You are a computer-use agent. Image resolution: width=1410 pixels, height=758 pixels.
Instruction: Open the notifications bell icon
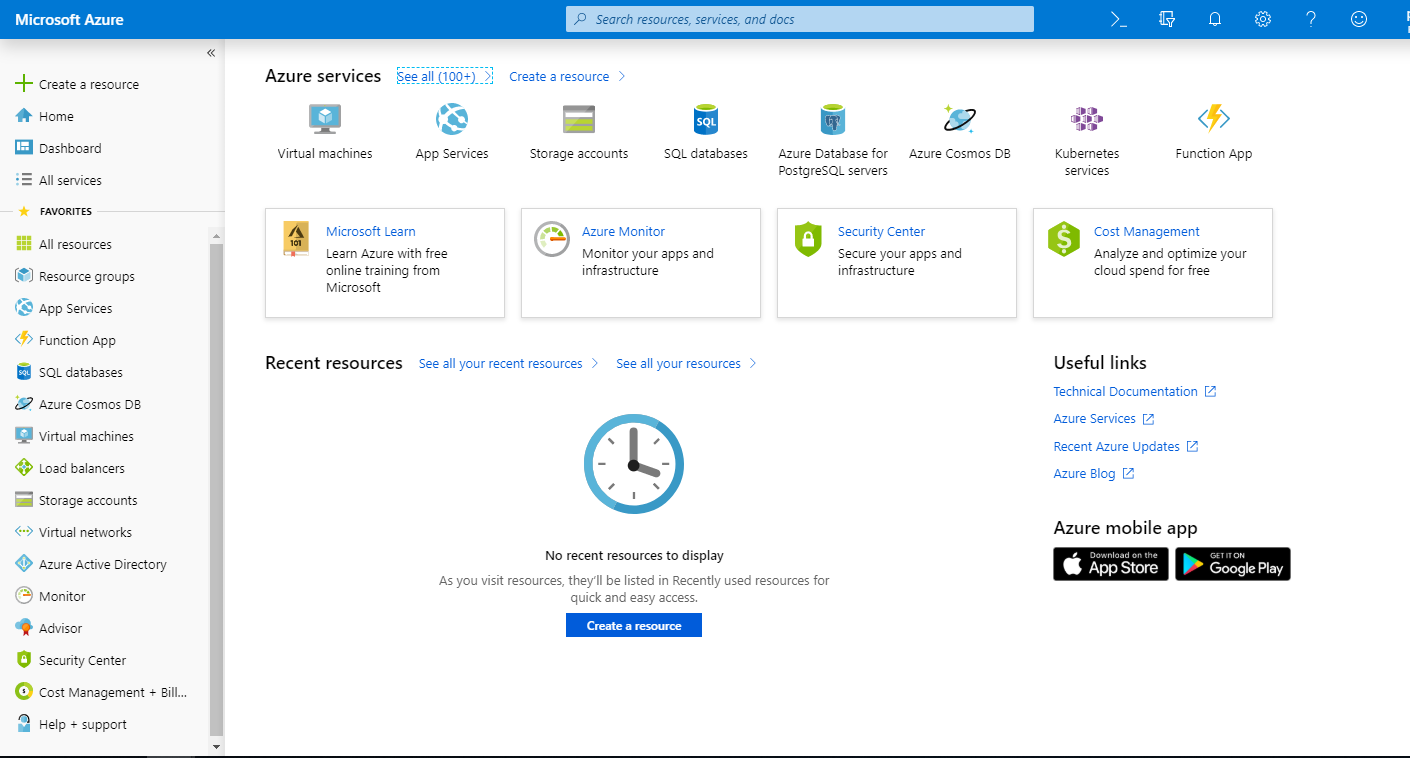pyautogui.click(x=1215, y=19)
